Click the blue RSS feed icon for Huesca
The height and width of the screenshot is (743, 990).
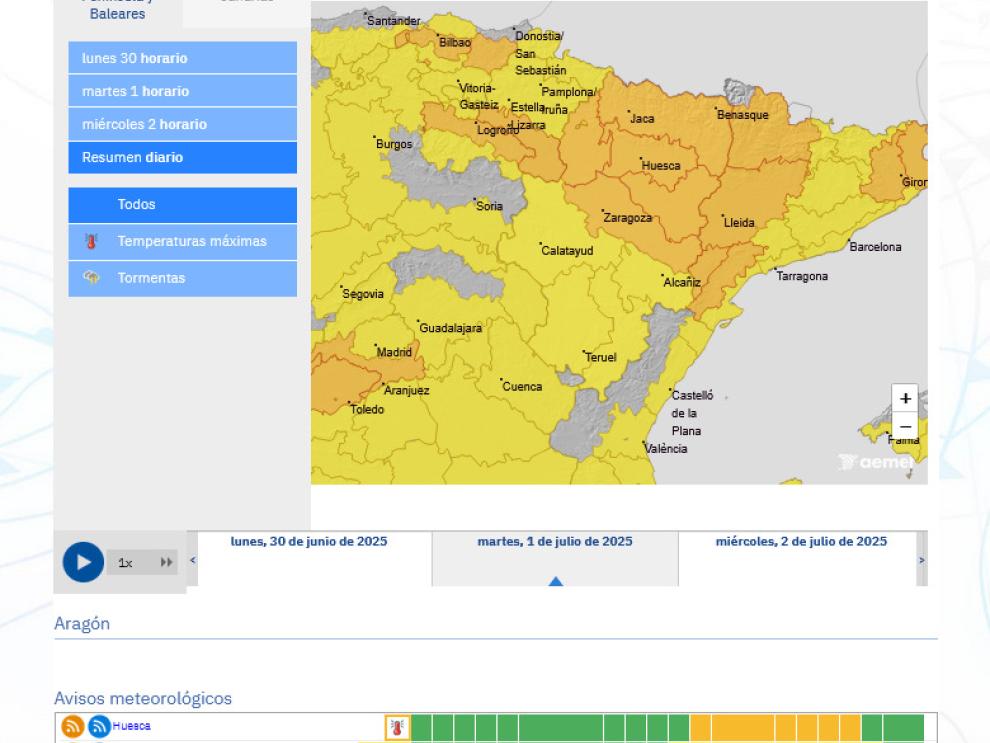(99, 727)
